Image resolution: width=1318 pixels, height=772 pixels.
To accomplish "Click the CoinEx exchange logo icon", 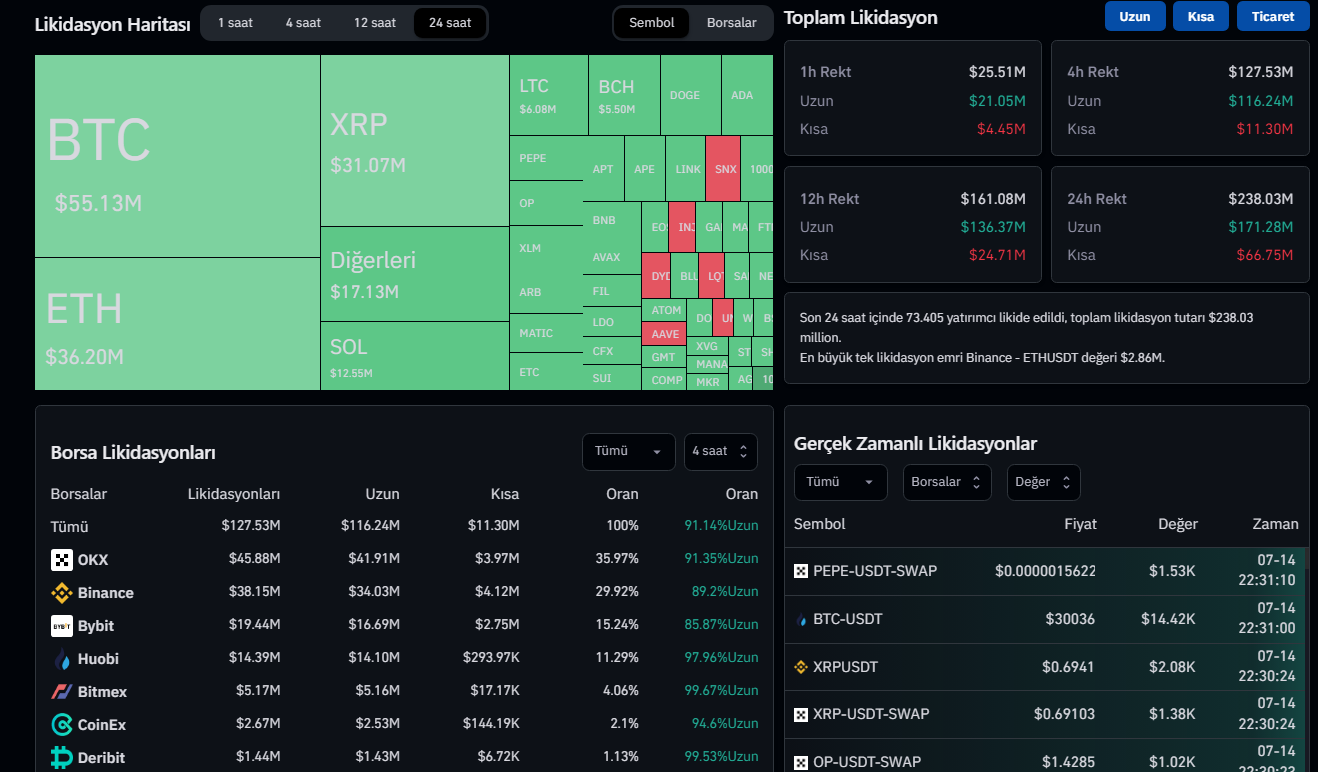I will (62, 725).
